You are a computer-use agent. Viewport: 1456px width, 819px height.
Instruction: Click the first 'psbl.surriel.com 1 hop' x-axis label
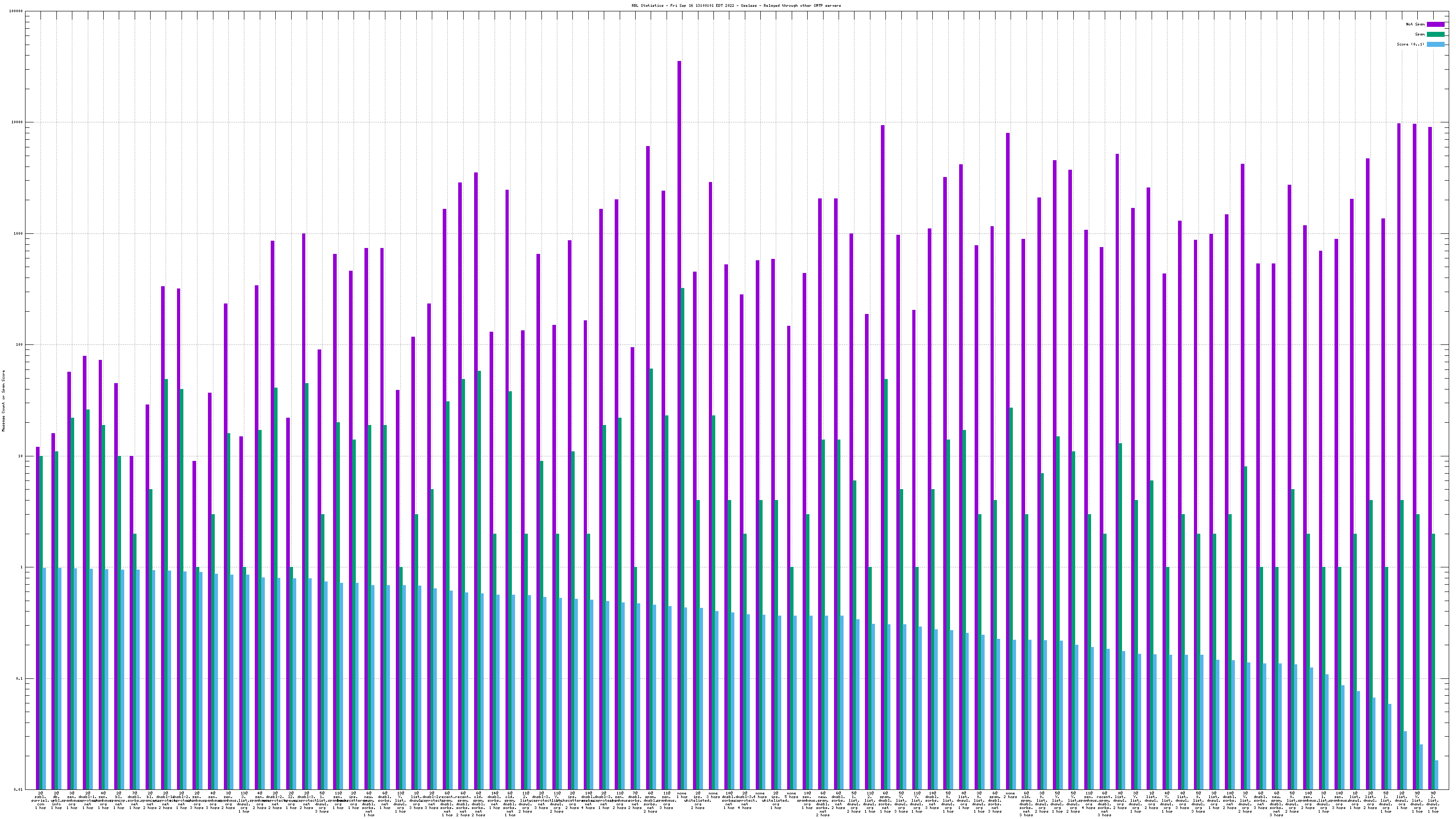(40, 800)
